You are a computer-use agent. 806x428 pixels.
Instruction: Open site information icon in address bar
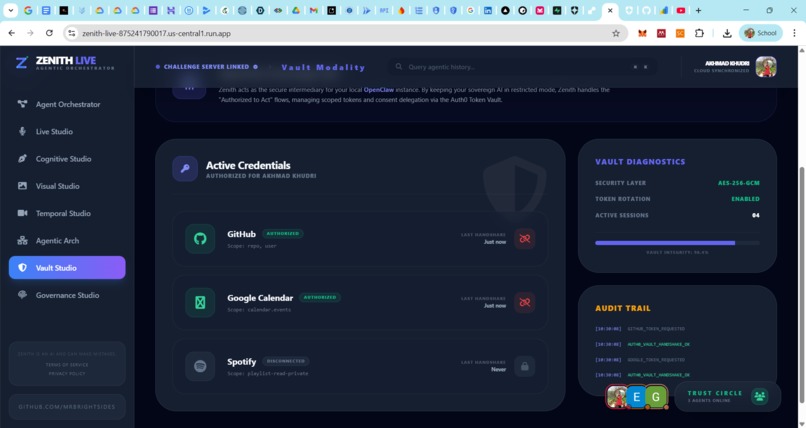[x=71, y=33]
